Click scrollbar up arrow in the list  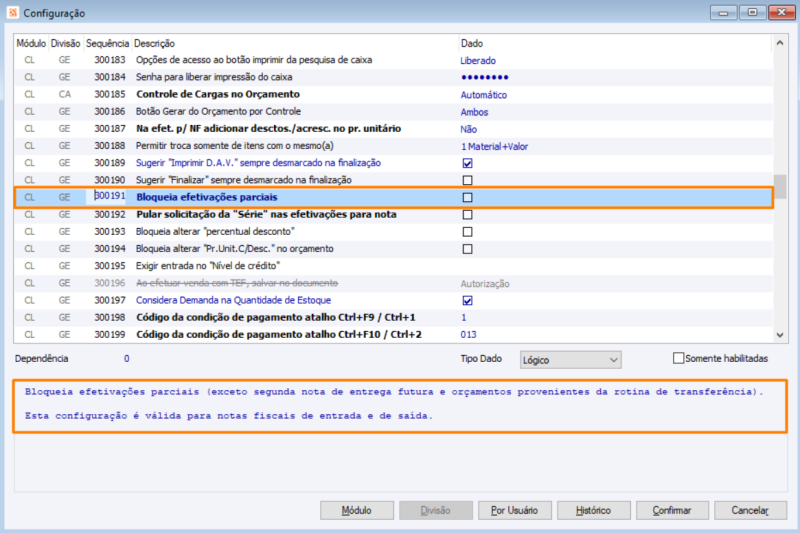click(780, 43)
